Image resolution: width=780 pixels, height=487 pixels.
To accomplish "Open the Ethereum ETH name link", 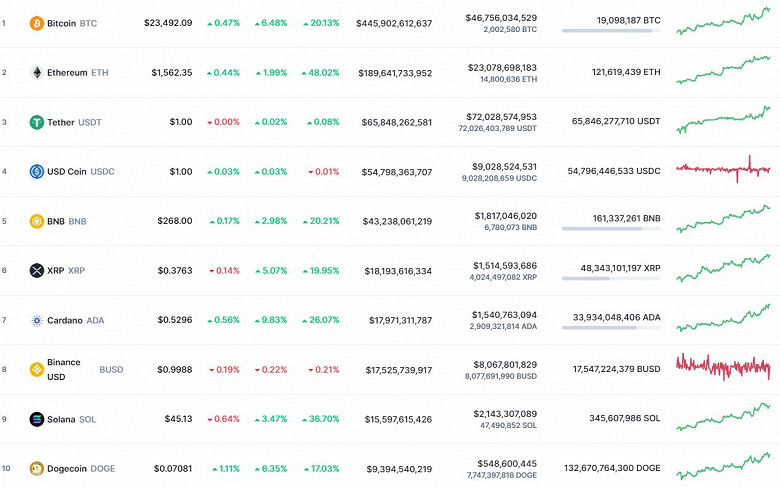I will click(76, 73).
